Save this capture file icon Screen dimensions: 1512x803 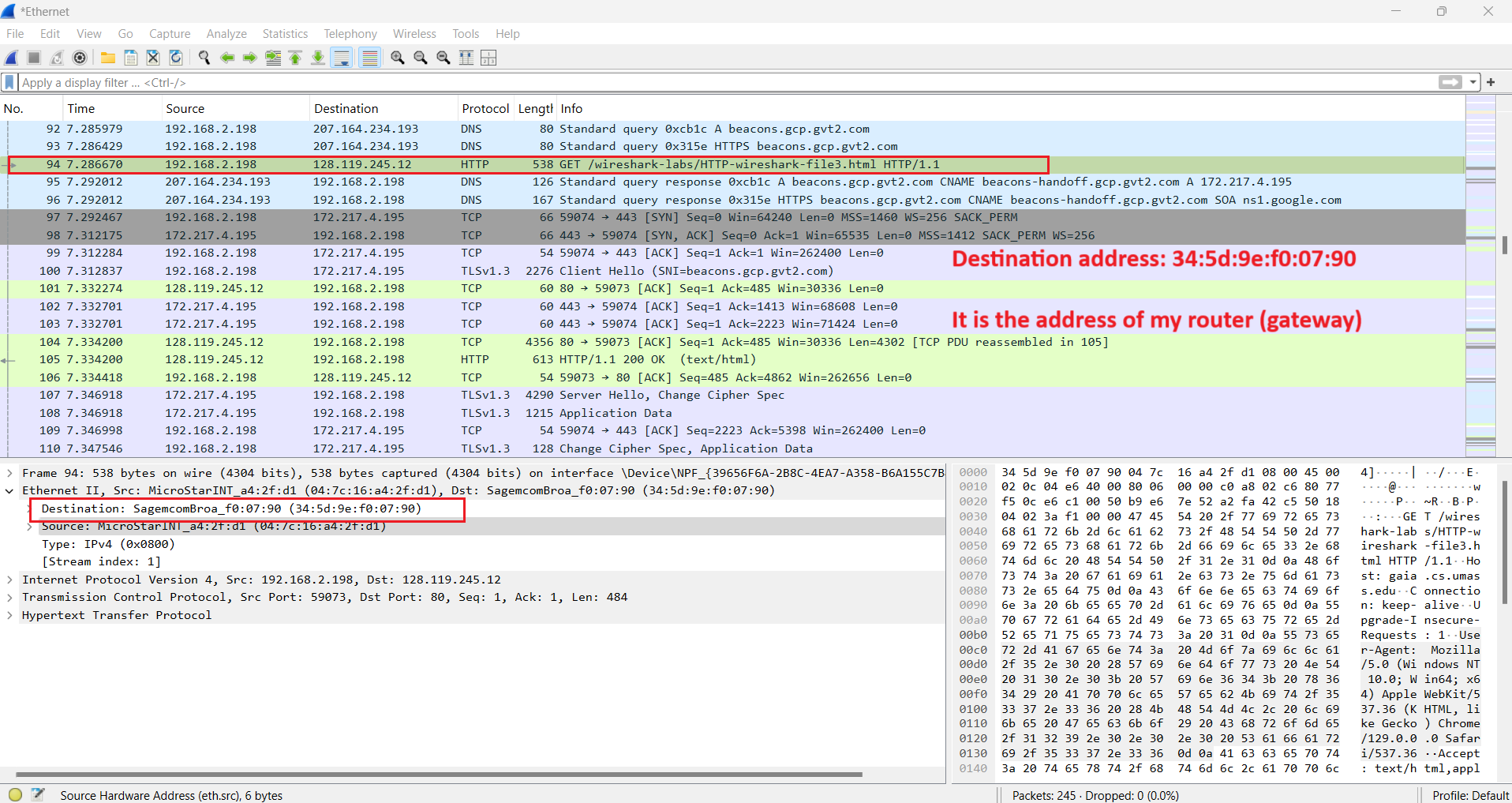pyautogui.click(x=131, y=58)
